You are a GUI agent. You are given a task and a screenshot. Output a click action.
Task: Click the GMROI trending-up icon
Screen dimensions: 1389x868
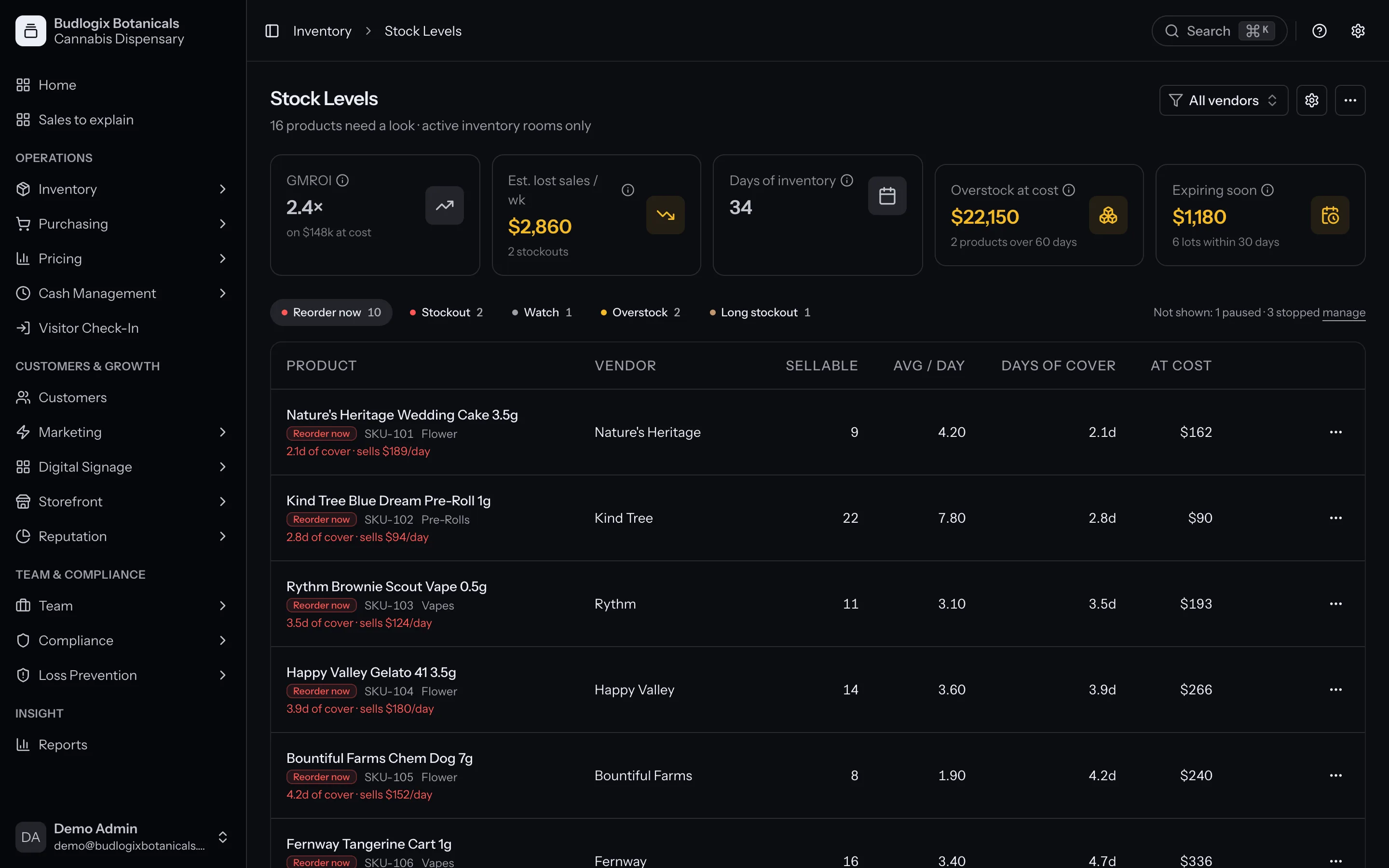point(444,205)
